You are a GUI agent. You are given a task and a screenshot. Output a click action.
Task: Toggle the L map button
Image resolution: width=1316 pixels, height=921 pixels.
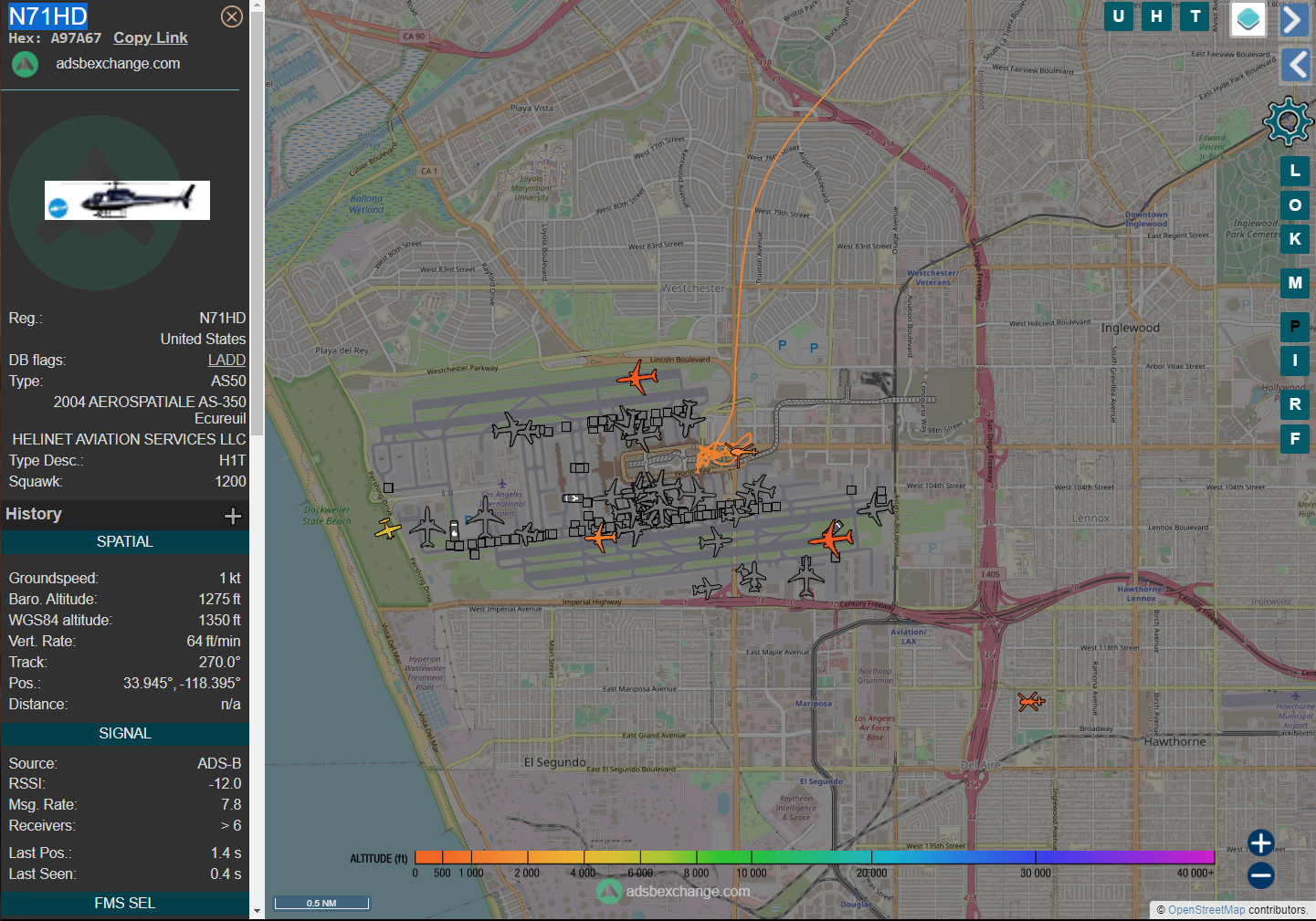[1295, 171]
